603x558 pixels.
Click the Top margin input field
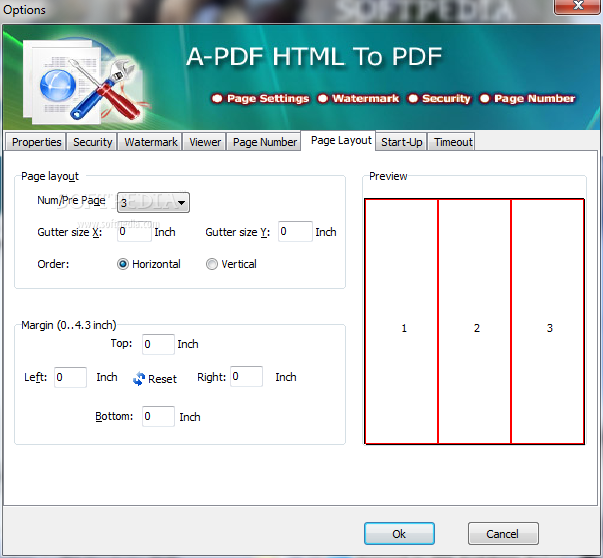coord(158,344)
